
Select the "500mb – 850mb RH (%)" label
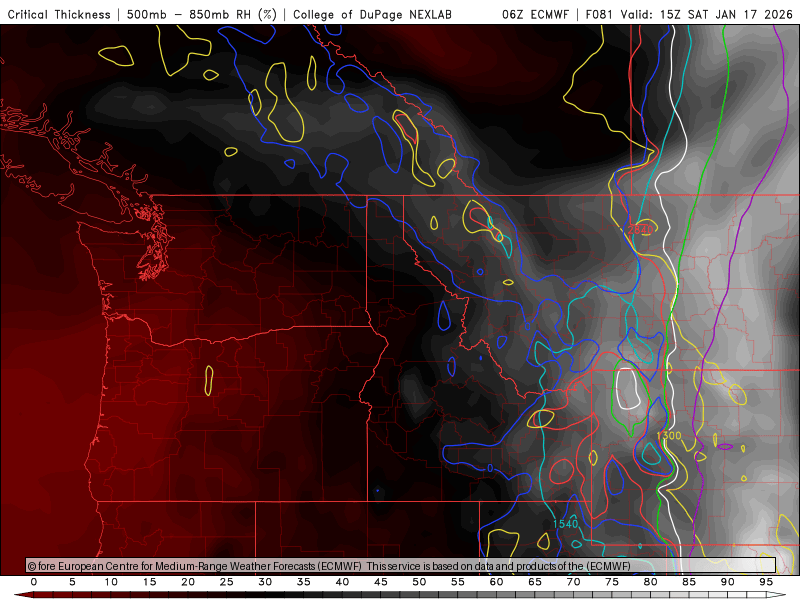coord(202,14)
